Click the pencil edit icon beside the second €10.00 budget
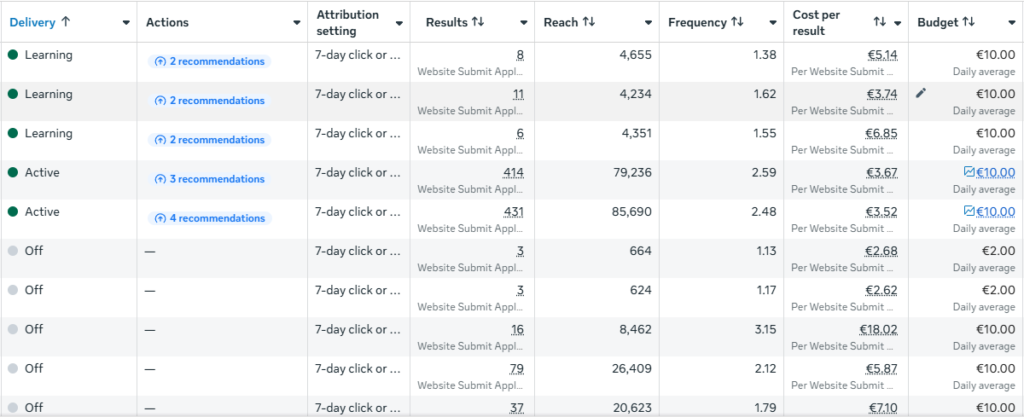 (x=921, y=93)
